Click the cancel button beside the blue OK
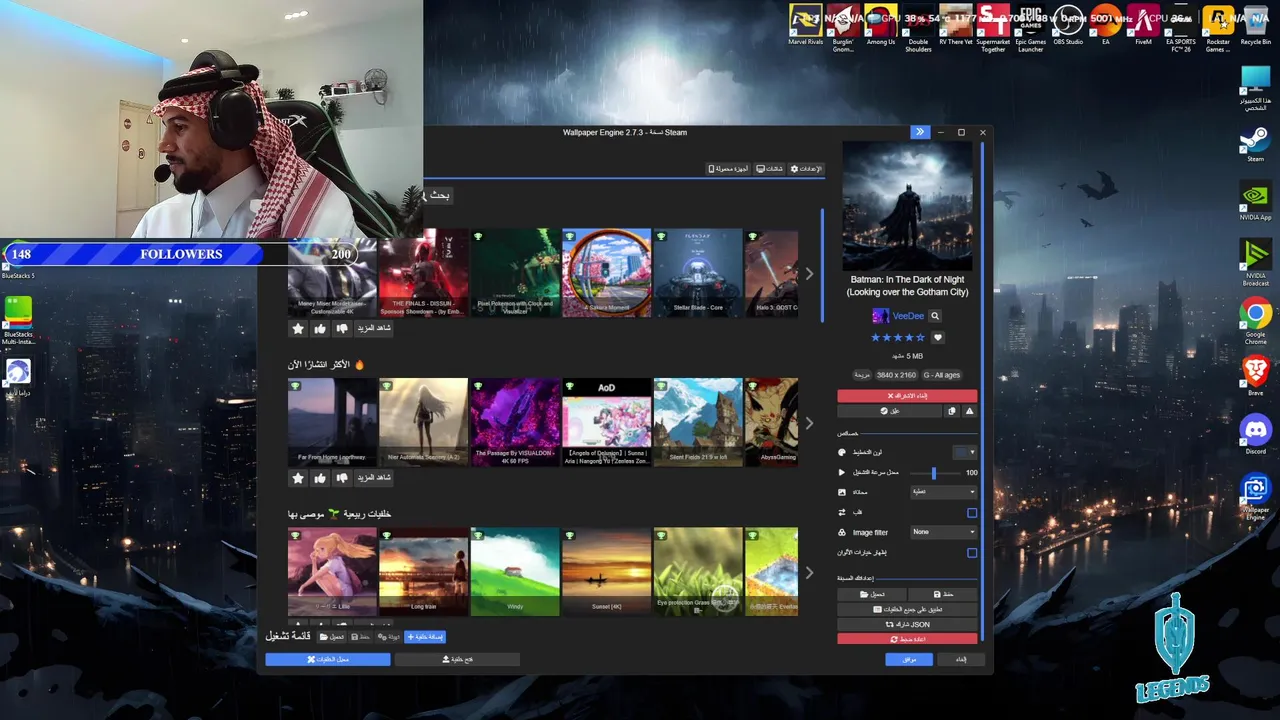Screen dimensions: 1280x720 (960, 659)
